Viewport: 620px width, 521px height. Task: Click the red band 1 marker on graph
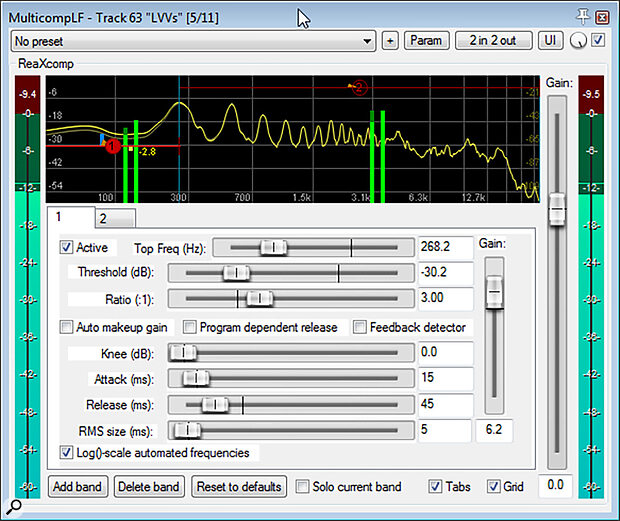point(113,146)
